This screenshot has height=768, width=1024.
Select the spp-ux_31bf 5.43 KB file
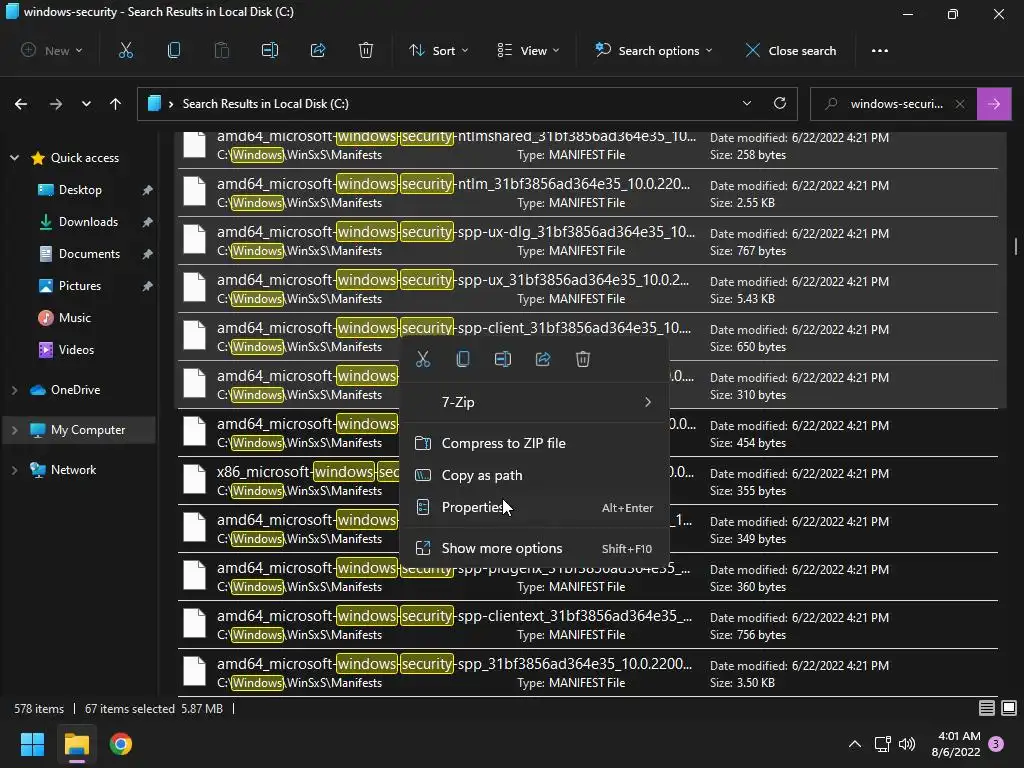(x=588, y=289)
